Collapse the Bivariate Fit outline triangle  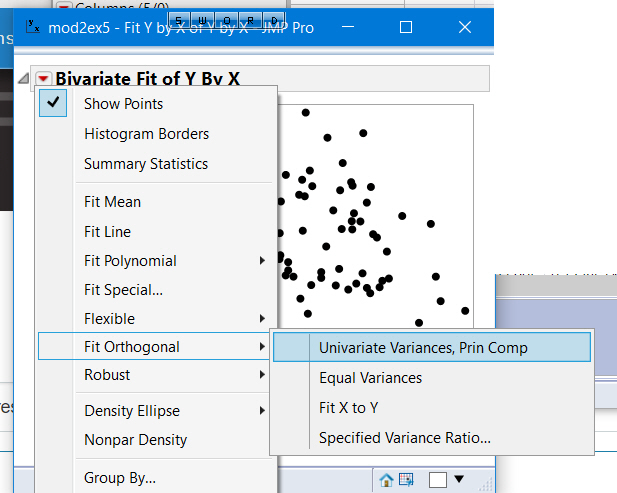tap(24, 79)
